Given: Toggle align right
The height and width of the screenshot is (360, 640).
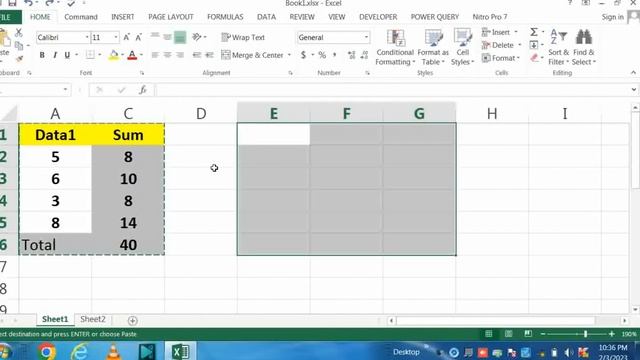Looking at the screenshot, I should 180,55.
